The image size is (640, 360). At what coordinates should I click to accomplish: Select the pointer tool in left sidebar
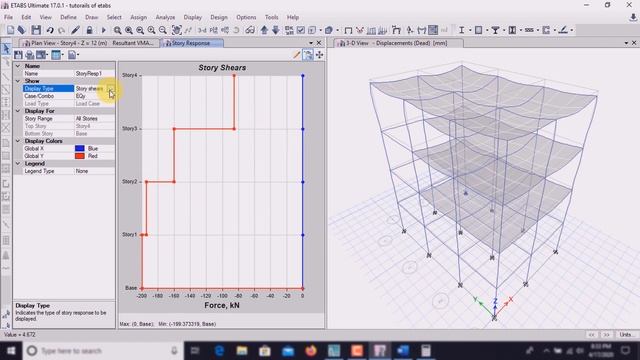pyautogui.click(x=6, y=49)
